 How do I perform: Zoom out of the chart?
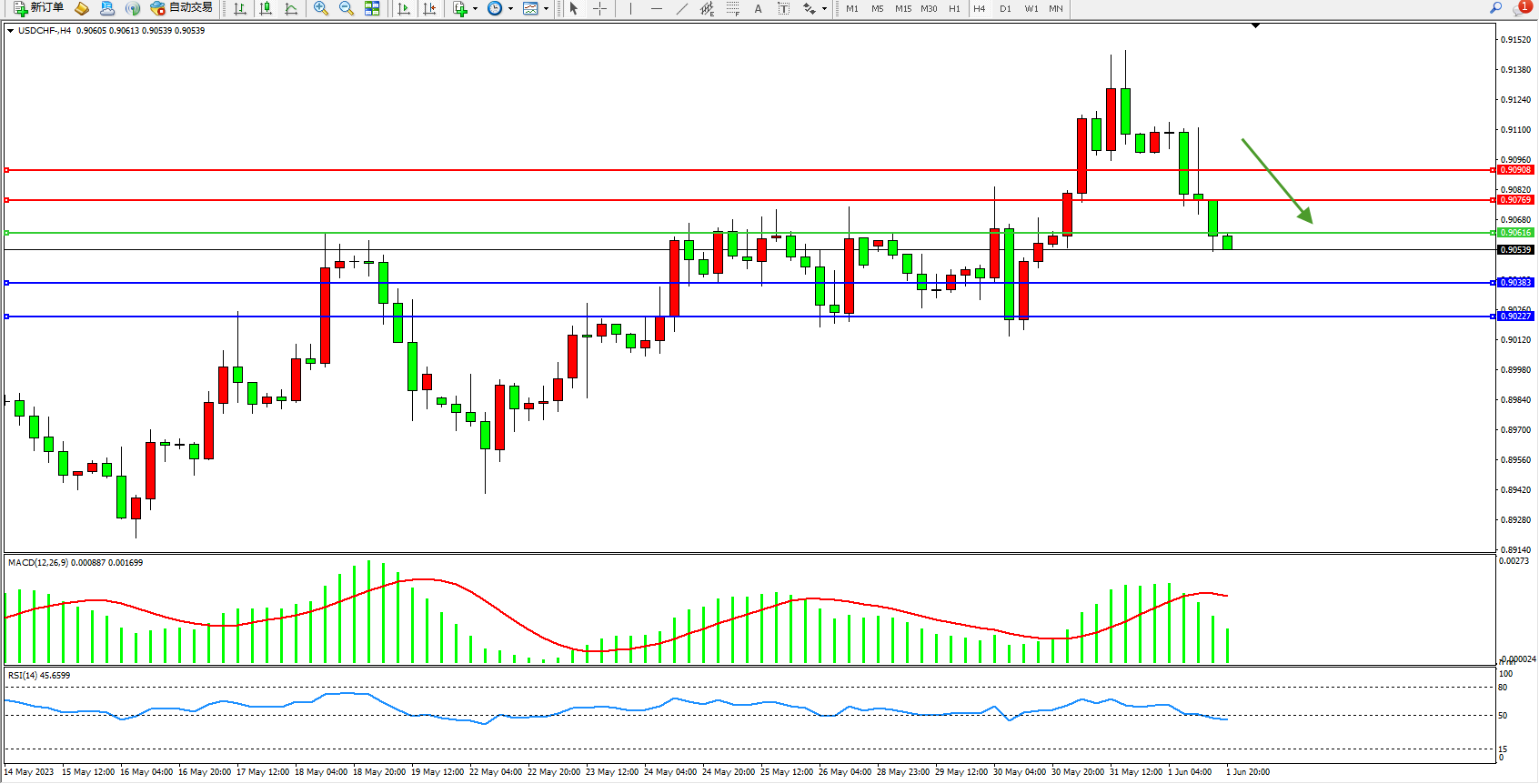pyautogui.click(x=346, y=9)
